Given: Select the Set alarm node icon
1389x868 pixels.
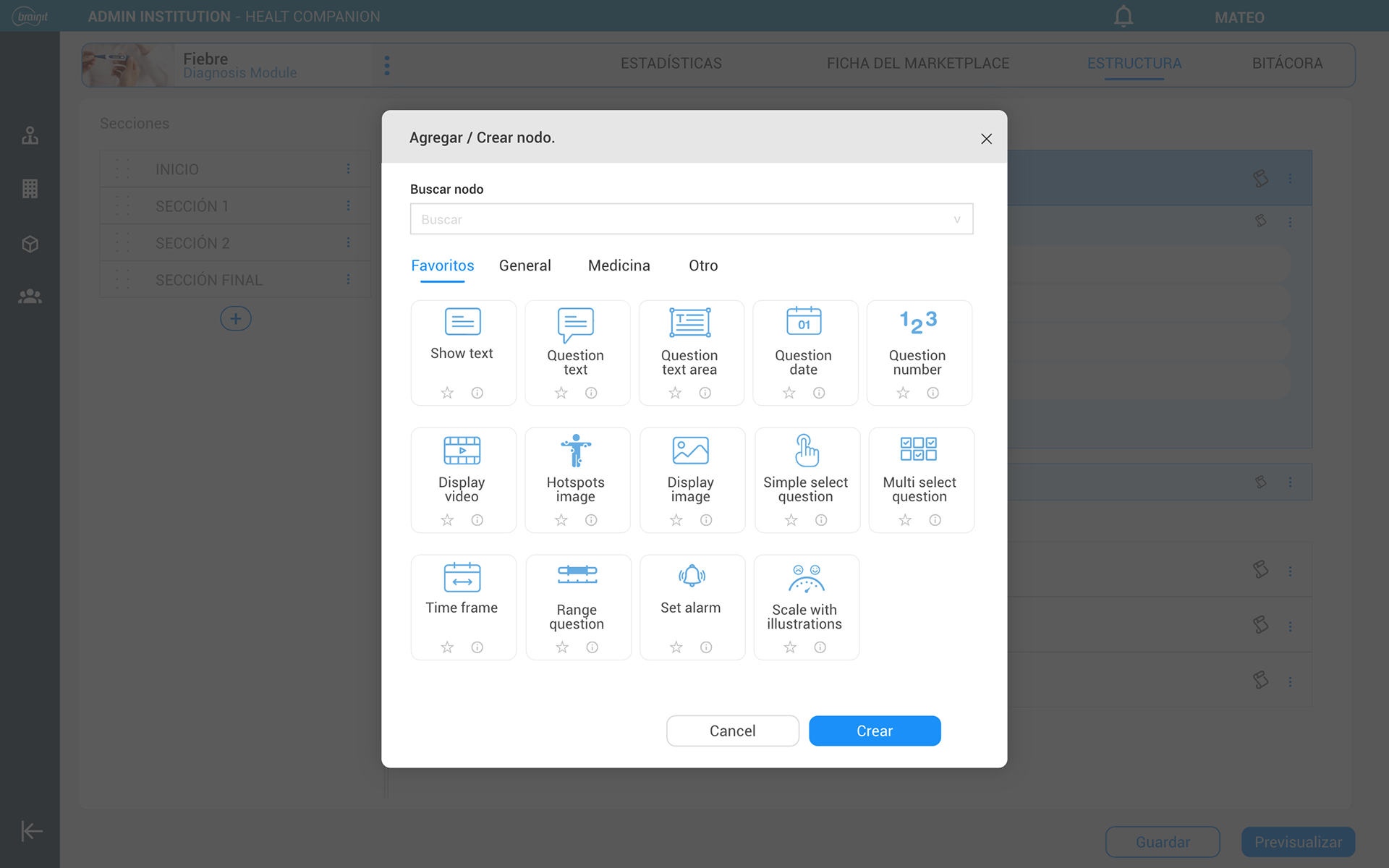Looking at the screenshot, I should (x=692, y=576).
